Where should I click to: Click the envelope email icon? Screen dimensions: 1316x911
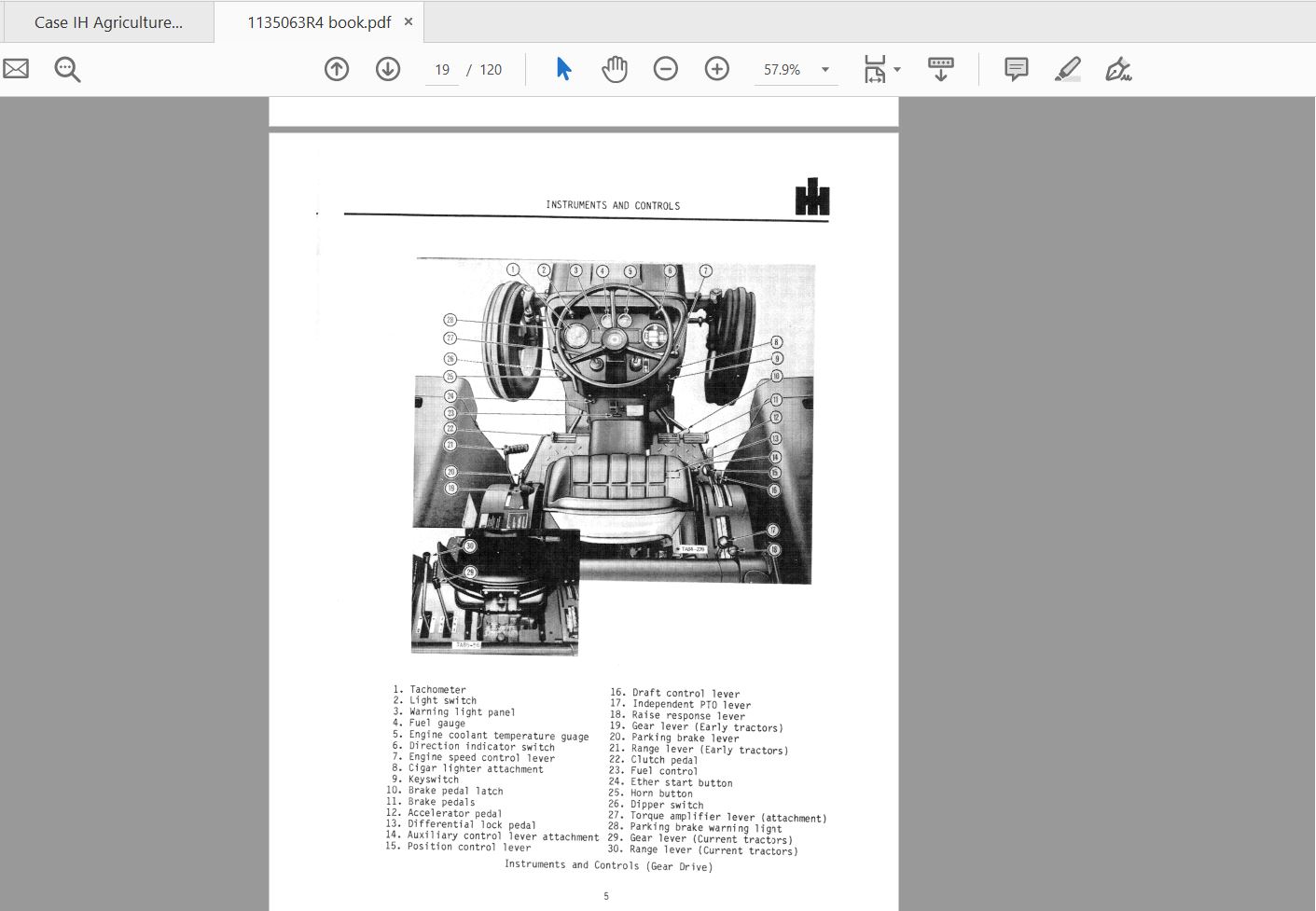tap(16, 69)
